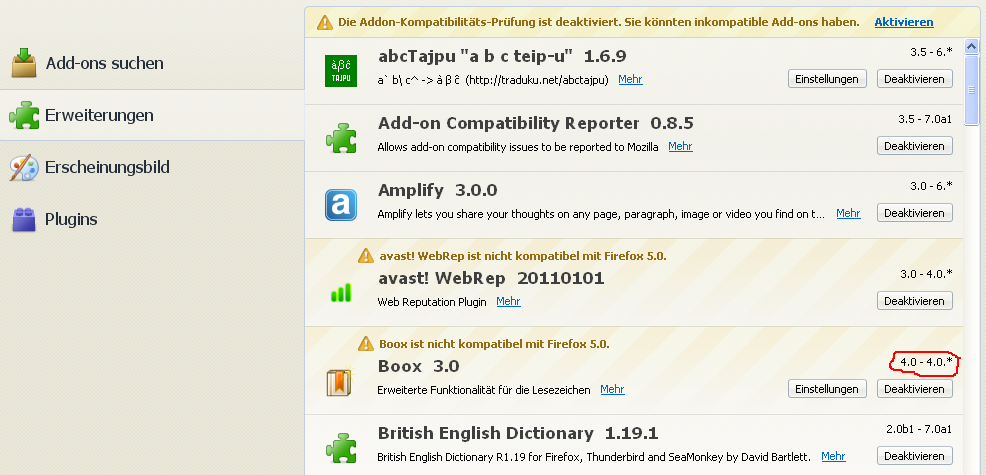986x475 pixels.
Task: Click 'Boox ist nicht kompatibel' warning text
Action: (494, 344)
